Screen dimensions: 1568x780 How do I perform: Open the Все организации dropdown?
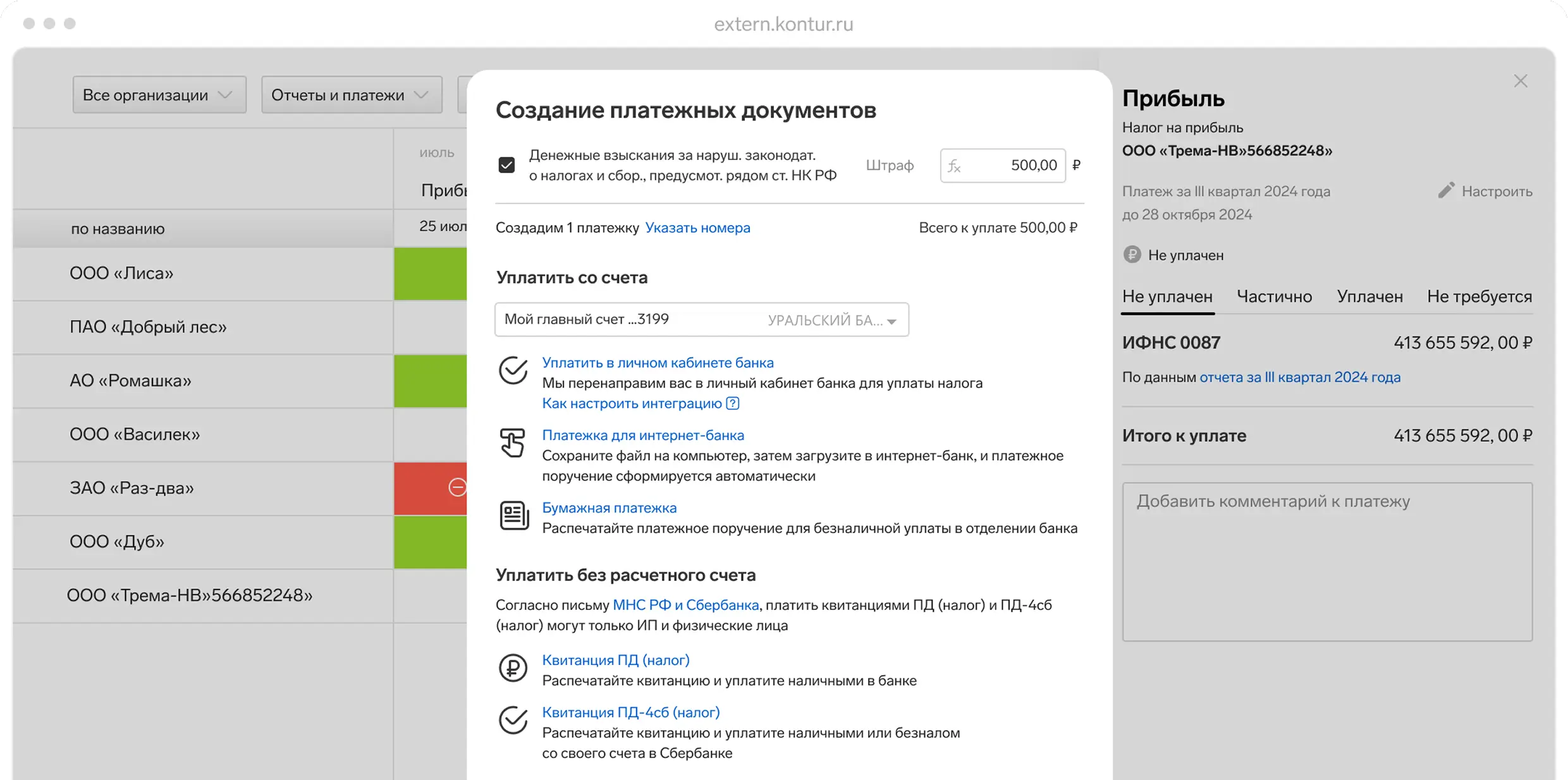[x=159, y=95]
